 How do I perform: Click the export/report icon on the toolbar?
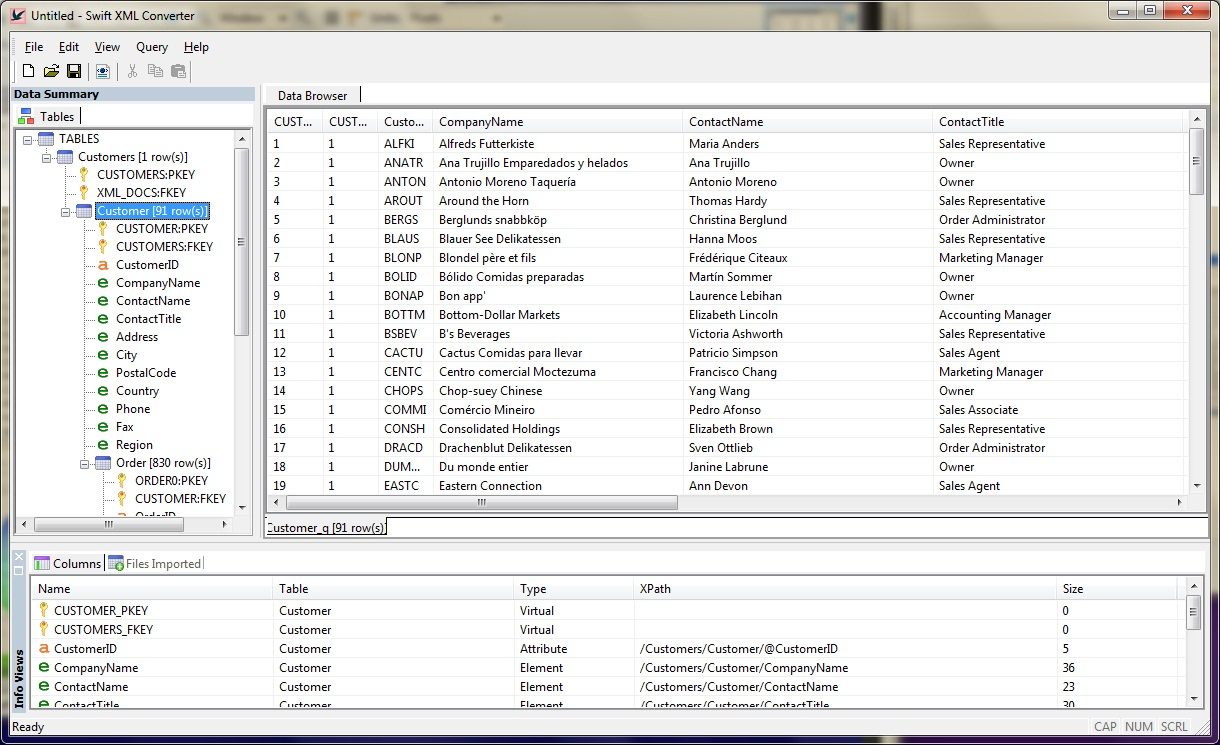[x=102, y=70]
